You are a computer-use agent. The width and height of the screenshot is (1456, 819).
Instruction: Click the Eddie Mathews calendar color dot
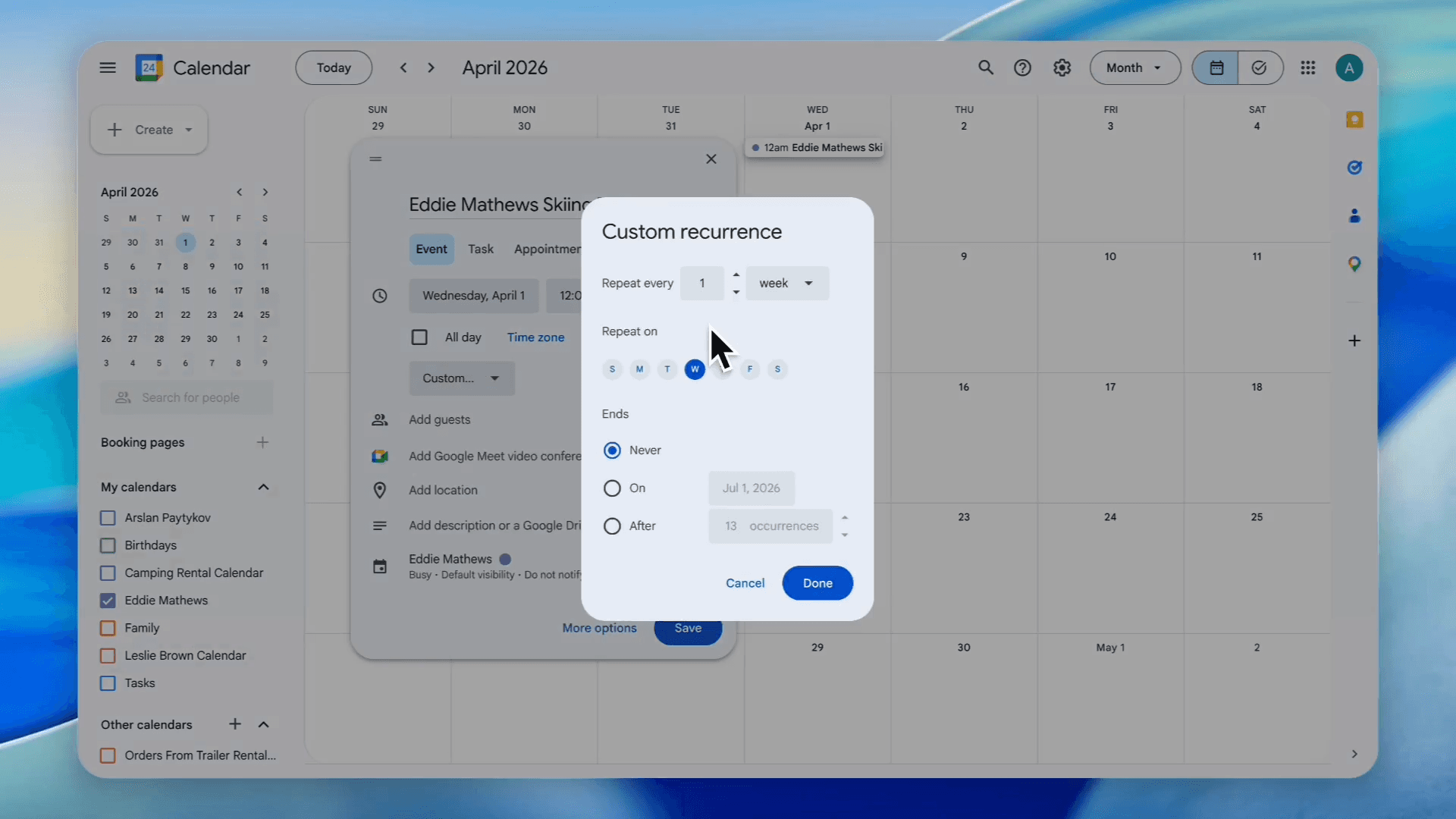[505, 559]
